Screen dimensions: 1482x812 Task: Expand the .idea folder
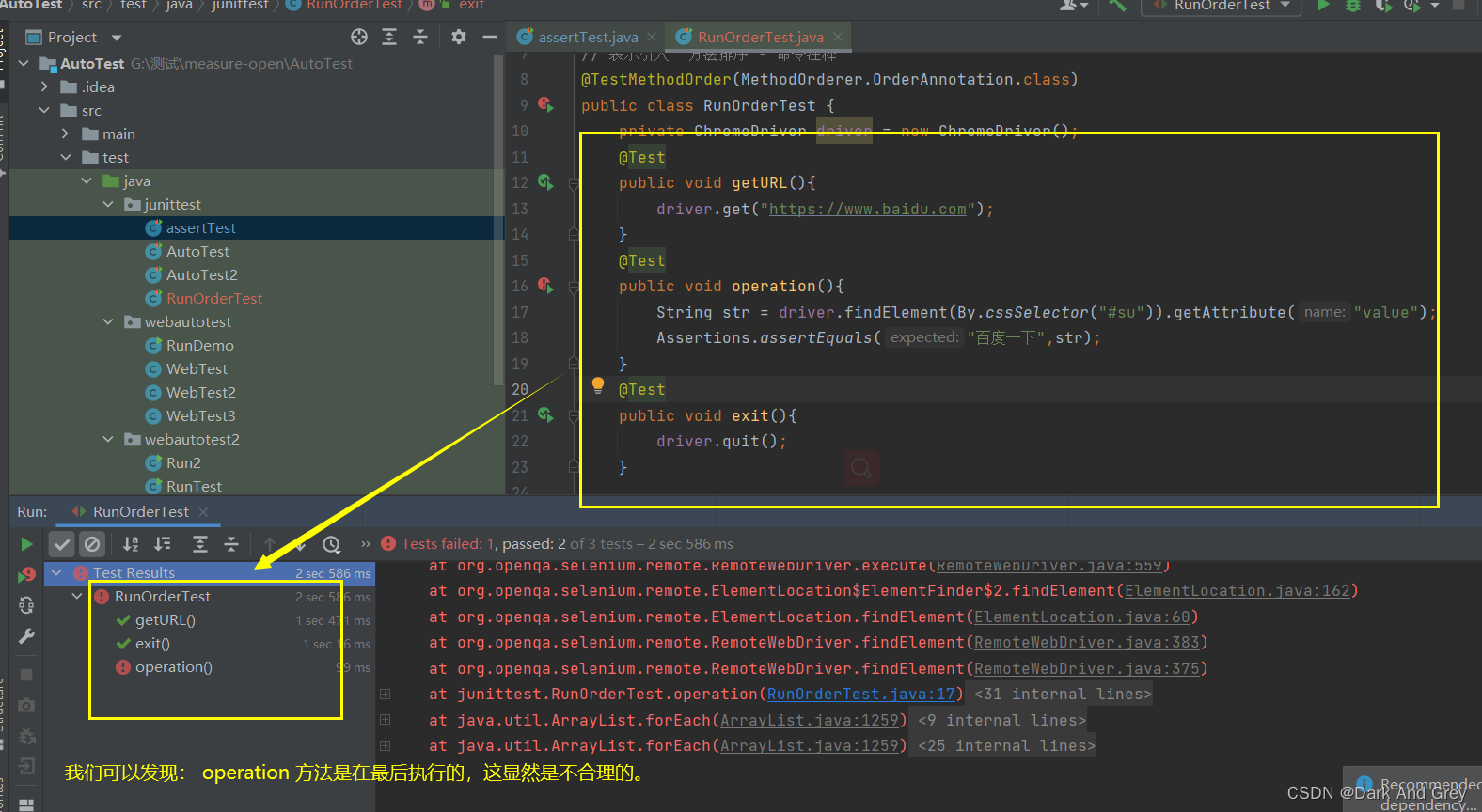(44, 86)
